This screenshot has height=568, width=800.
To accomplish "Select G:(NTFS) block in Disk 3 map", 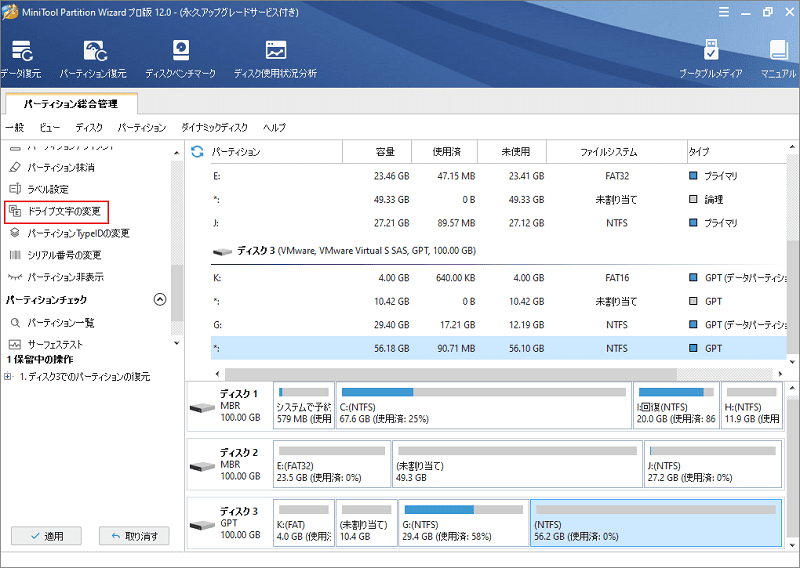I will coord(463,523).
